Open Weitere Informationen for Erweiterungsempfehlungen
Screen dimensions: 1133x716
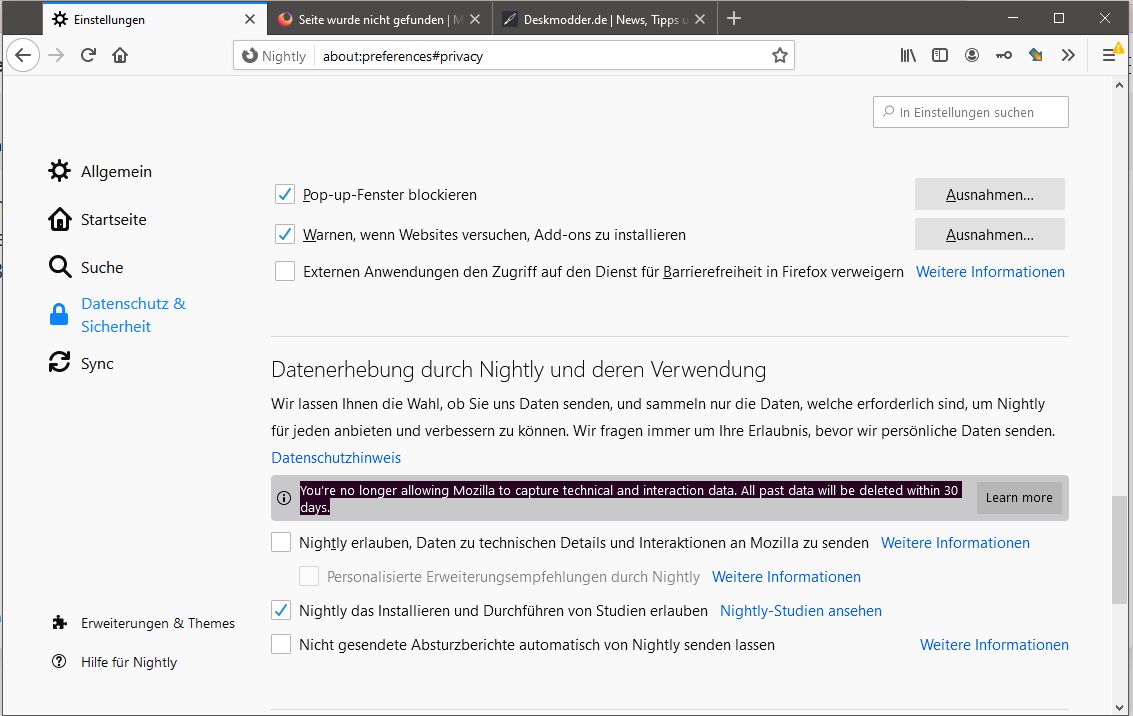click(x=786, y=577)
